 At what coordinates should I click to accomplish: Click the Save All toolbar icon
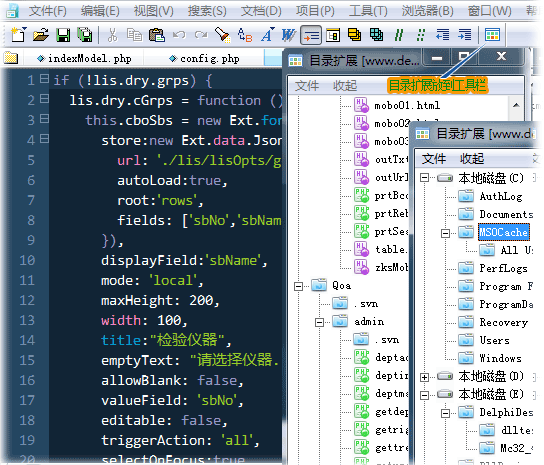pos(85,35)
